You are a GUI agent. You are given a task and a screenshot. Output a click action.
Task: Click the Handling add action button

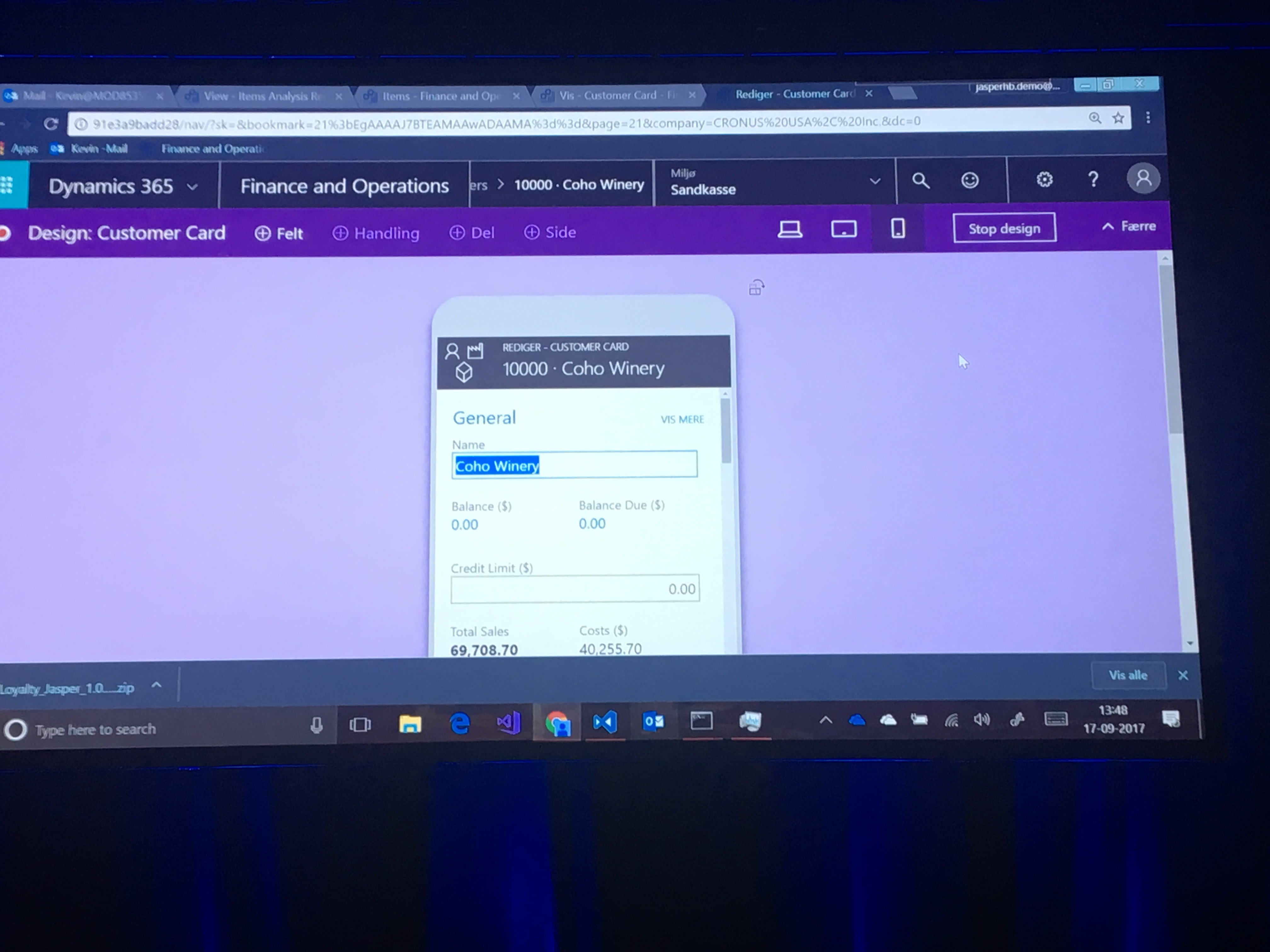[376, 233]
